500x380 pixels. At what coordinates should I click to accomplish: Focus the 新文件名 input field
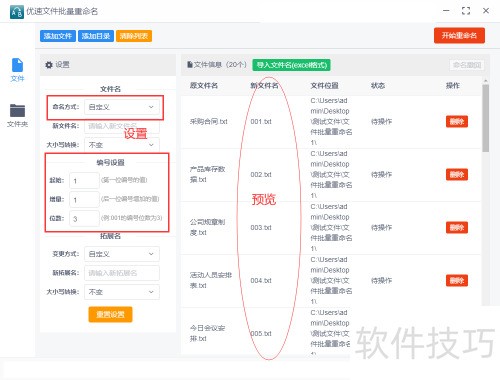(x=122, y=126)
